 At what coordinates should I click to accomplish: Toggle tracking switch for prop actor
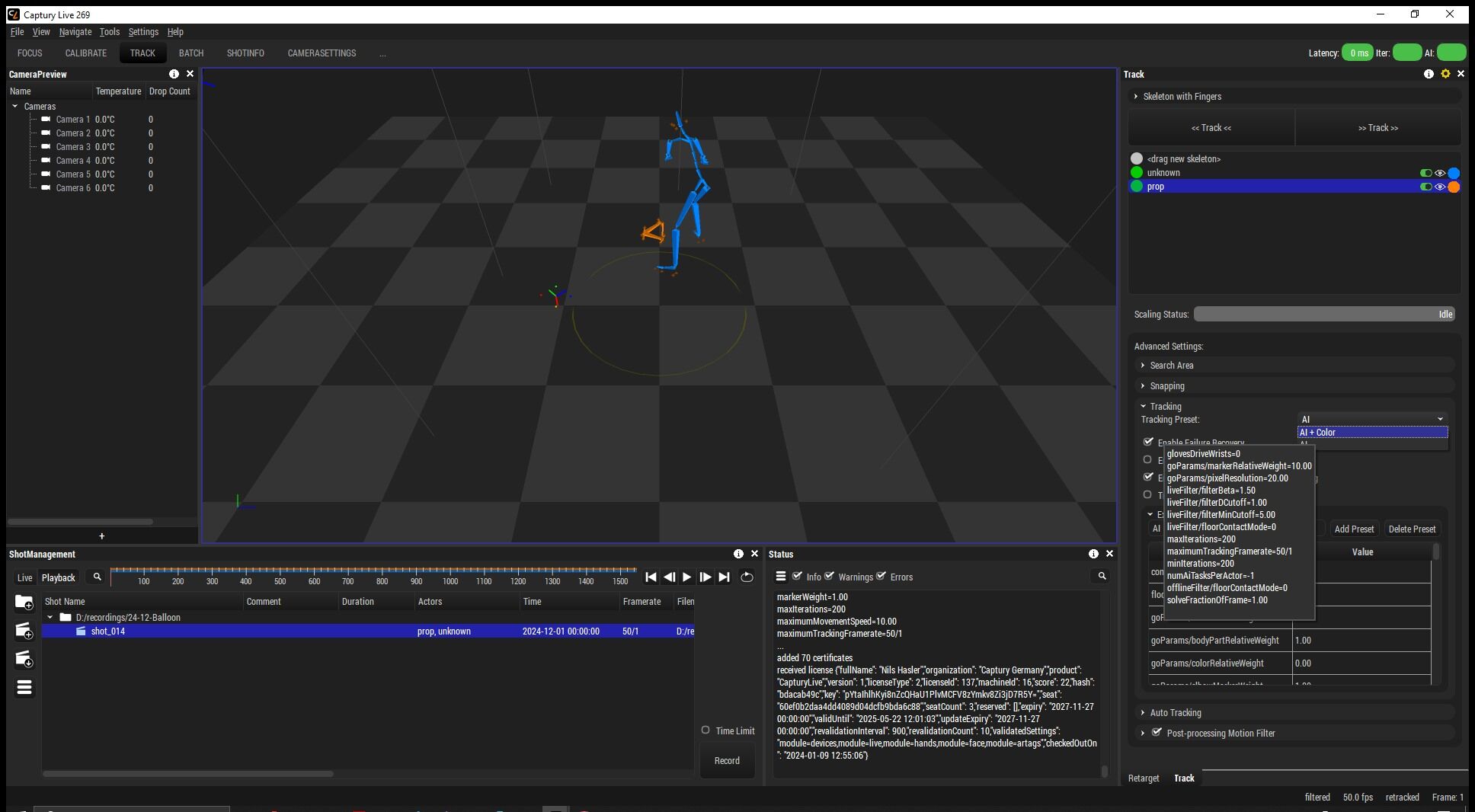pyautogui.click(x=1425, y=187)
